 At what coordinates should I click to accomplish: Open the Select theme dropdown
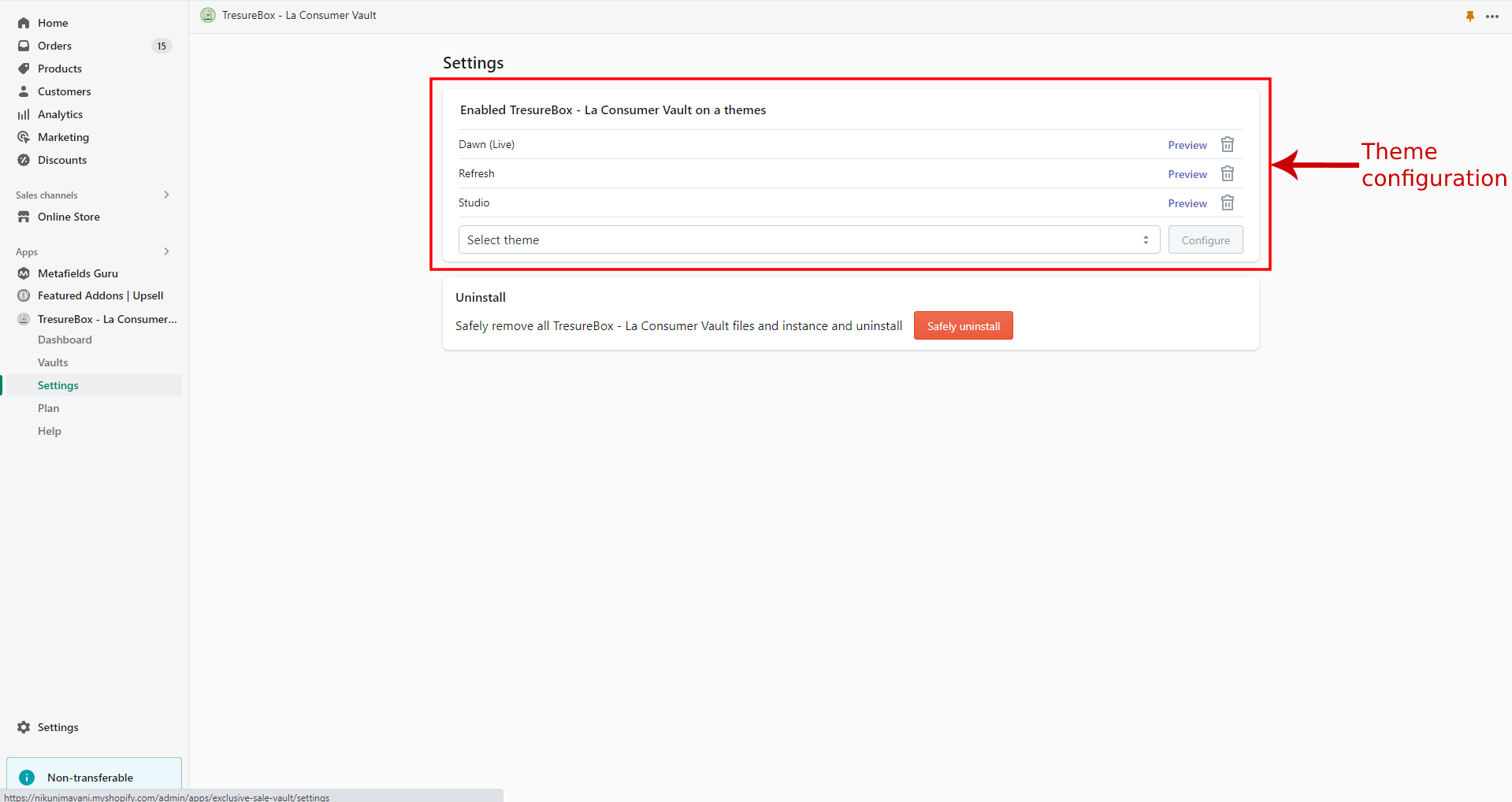point(809,239)
